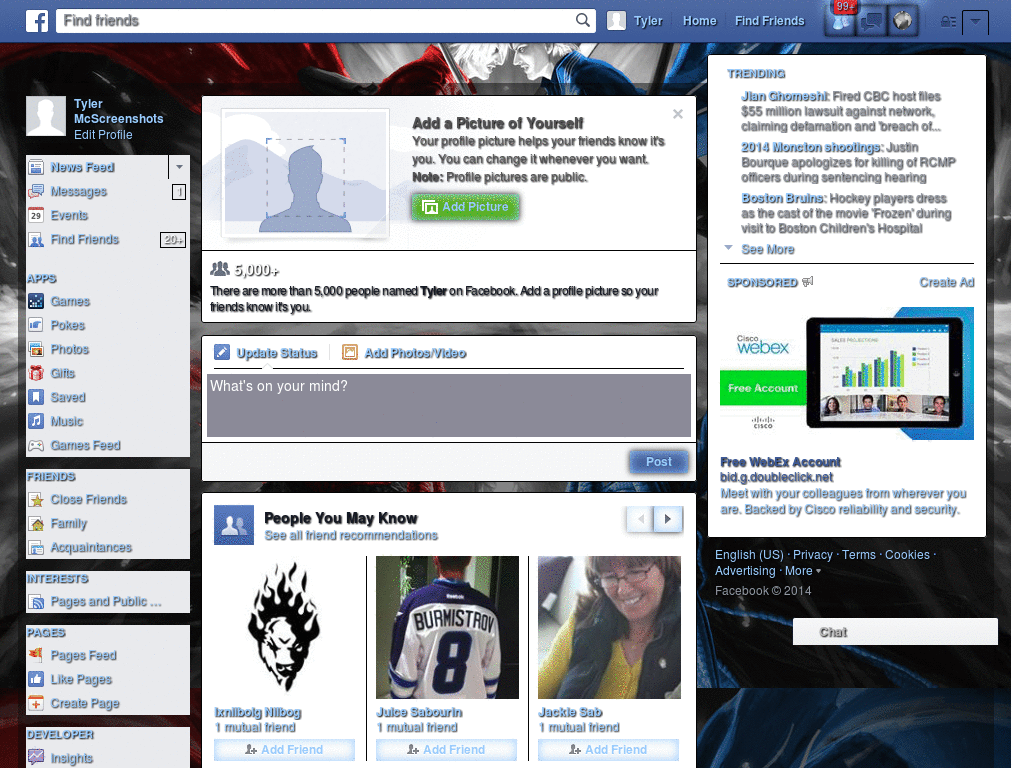The width and height of the screenshot is (1024, 768).
Task: Open privacy shortcuts lock icon
Action: point(948,22)
